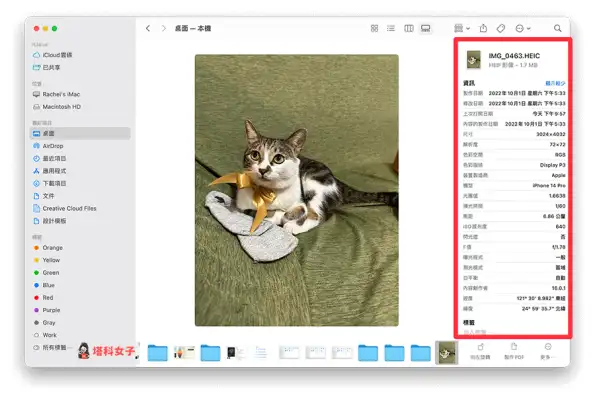Click 製作 PDF quick action

point(514,351)
